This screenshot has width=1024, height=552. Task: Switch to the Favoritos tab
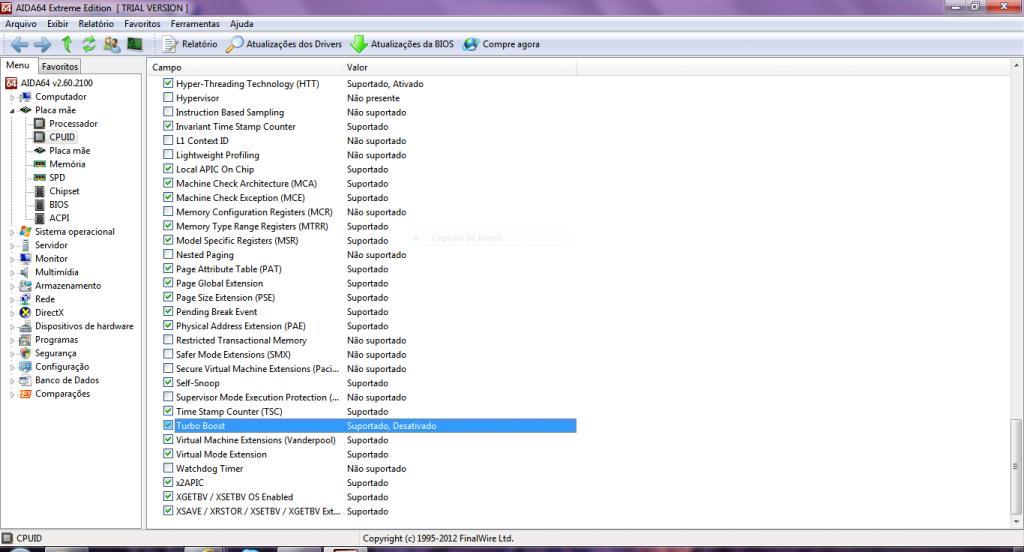(x=59, y=67)
